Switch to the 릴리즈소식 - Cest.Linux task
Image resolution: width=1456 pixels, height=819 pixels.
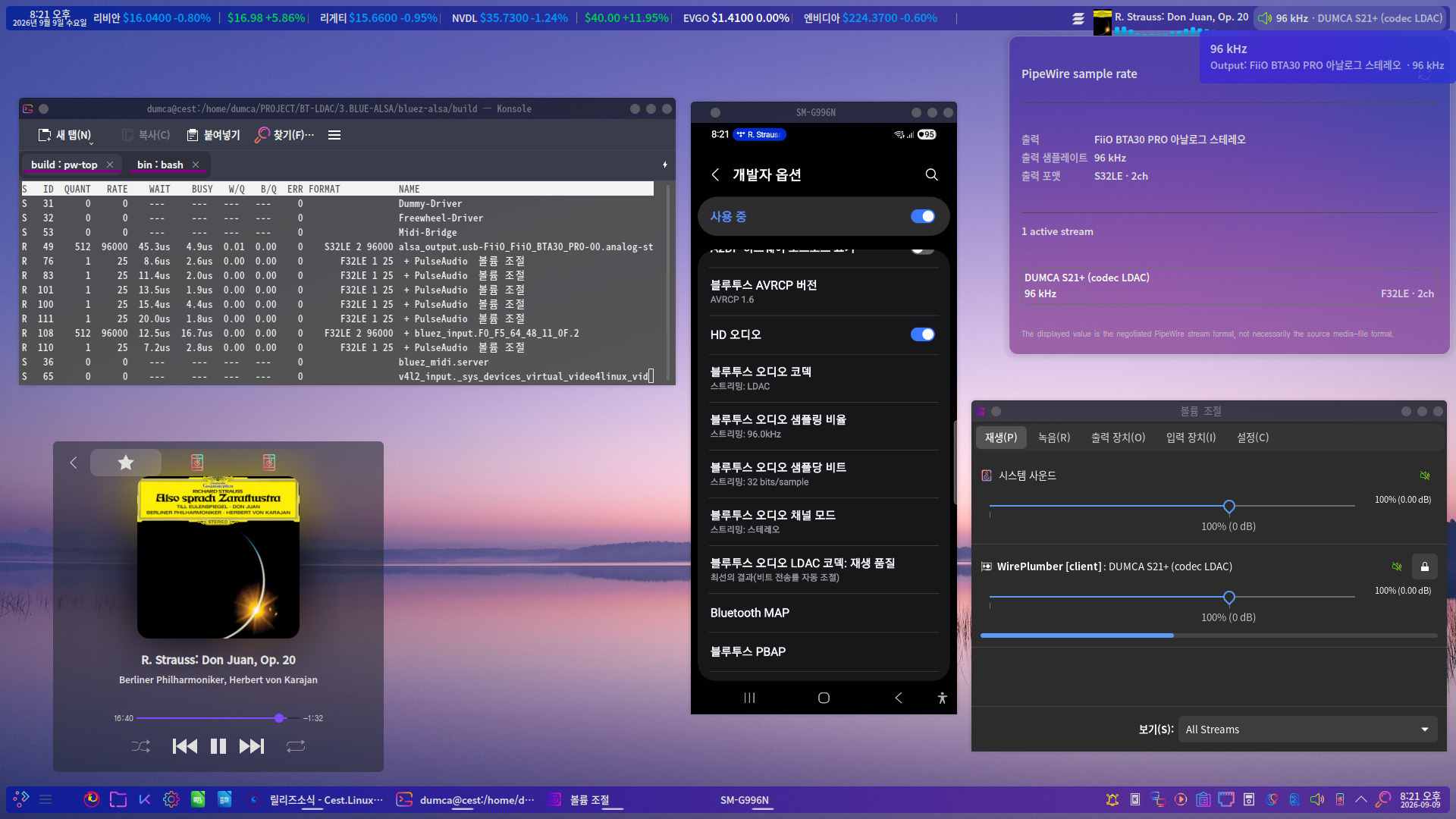317,800
